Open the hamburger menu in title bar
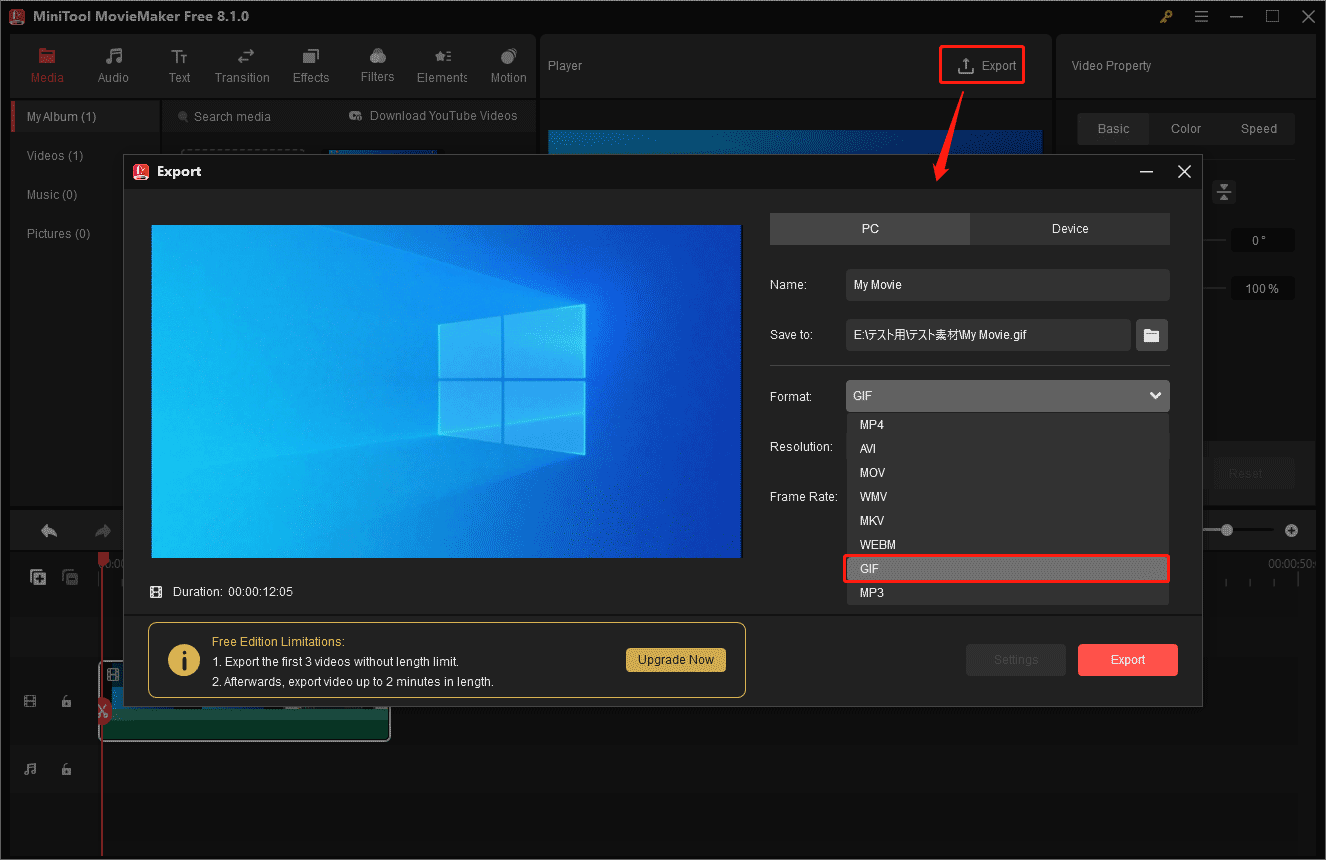 coord(1201,16)
